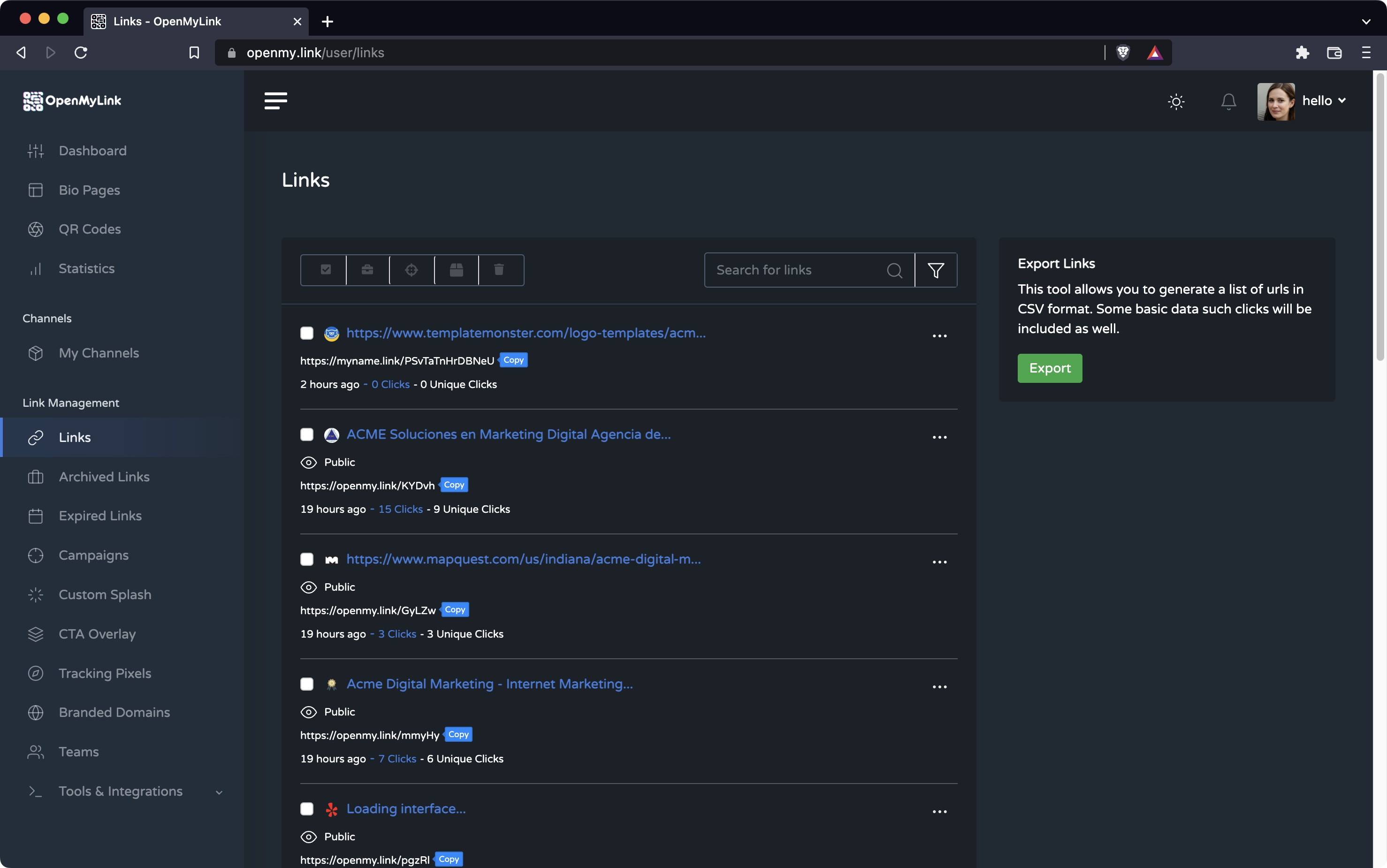Click the trash delete icon in links toolbar
The height and width of the screenshot is (868, 1387).
[x=499, y=270]
